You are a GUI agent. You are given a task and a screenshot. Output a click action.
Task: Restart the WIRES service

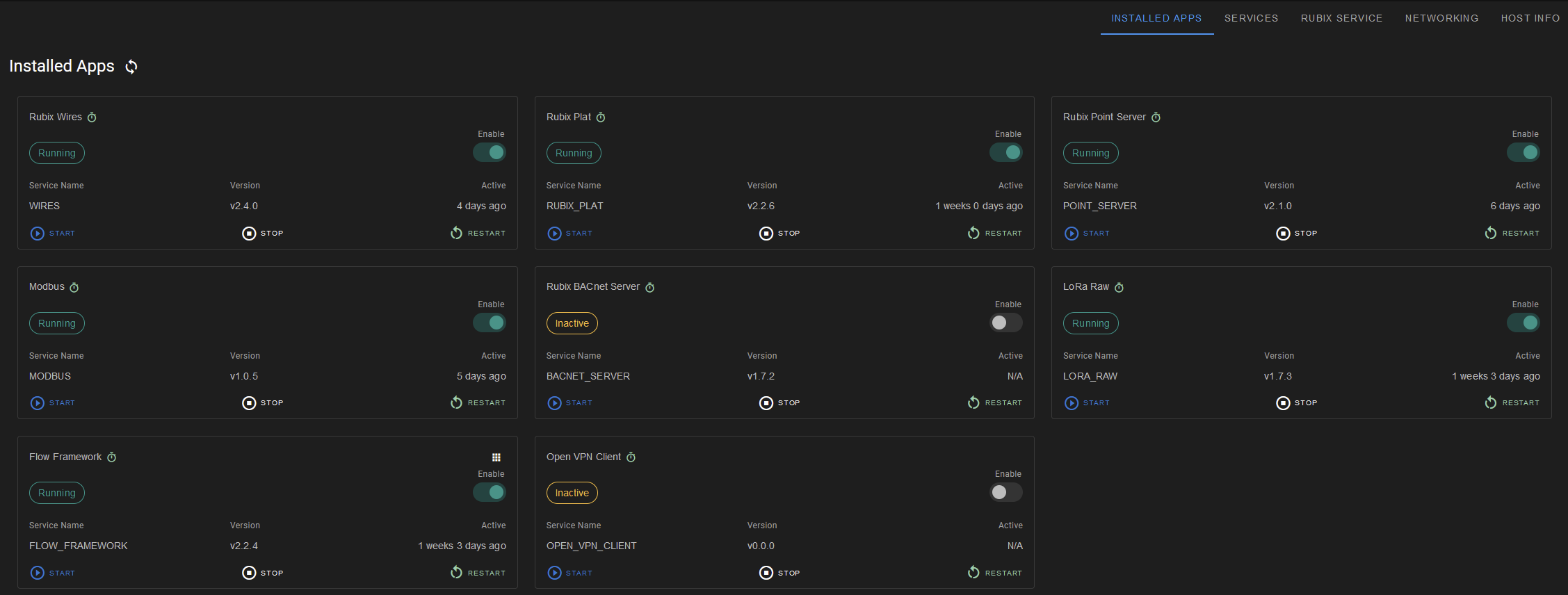[x=478, y=234]
